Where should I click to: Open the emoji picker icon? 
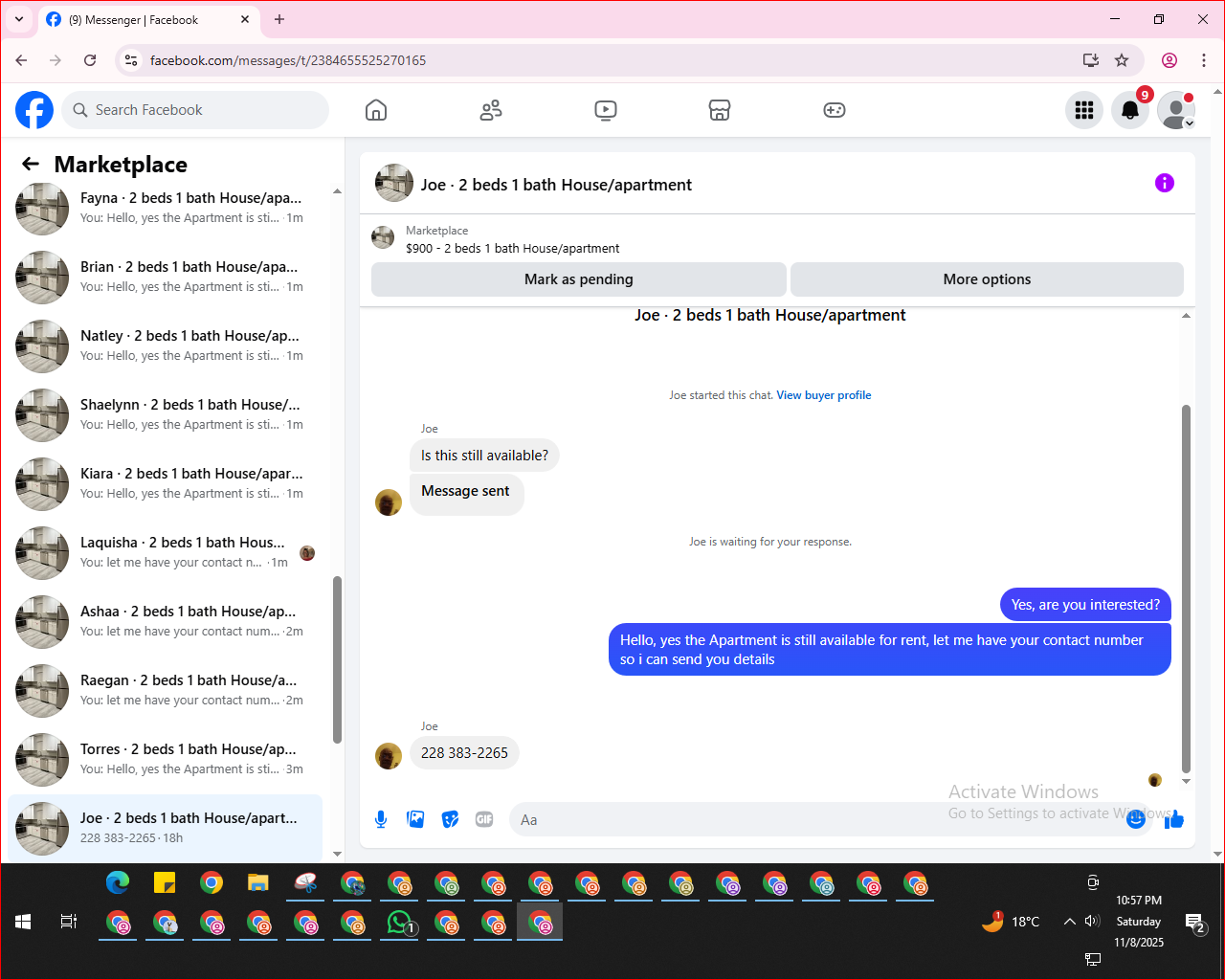[1136, 819]
